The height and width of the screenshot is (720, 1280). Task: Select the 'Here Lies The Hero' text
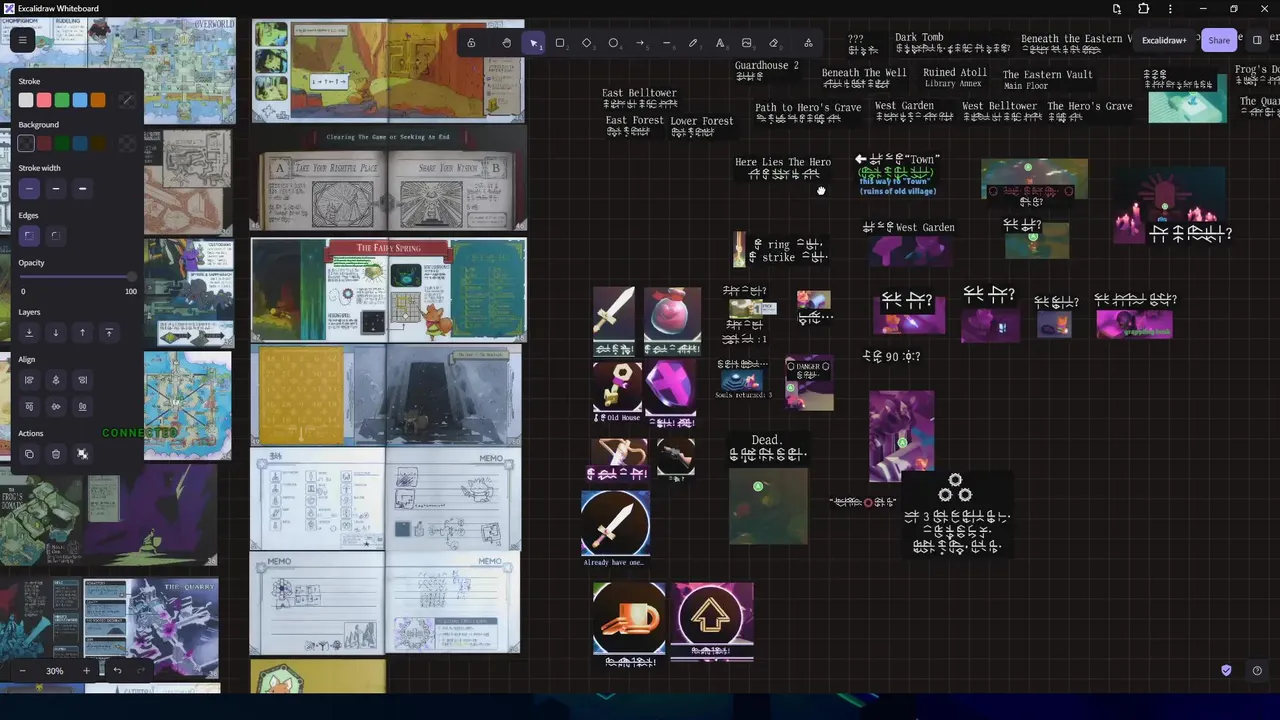coord(783,162)
